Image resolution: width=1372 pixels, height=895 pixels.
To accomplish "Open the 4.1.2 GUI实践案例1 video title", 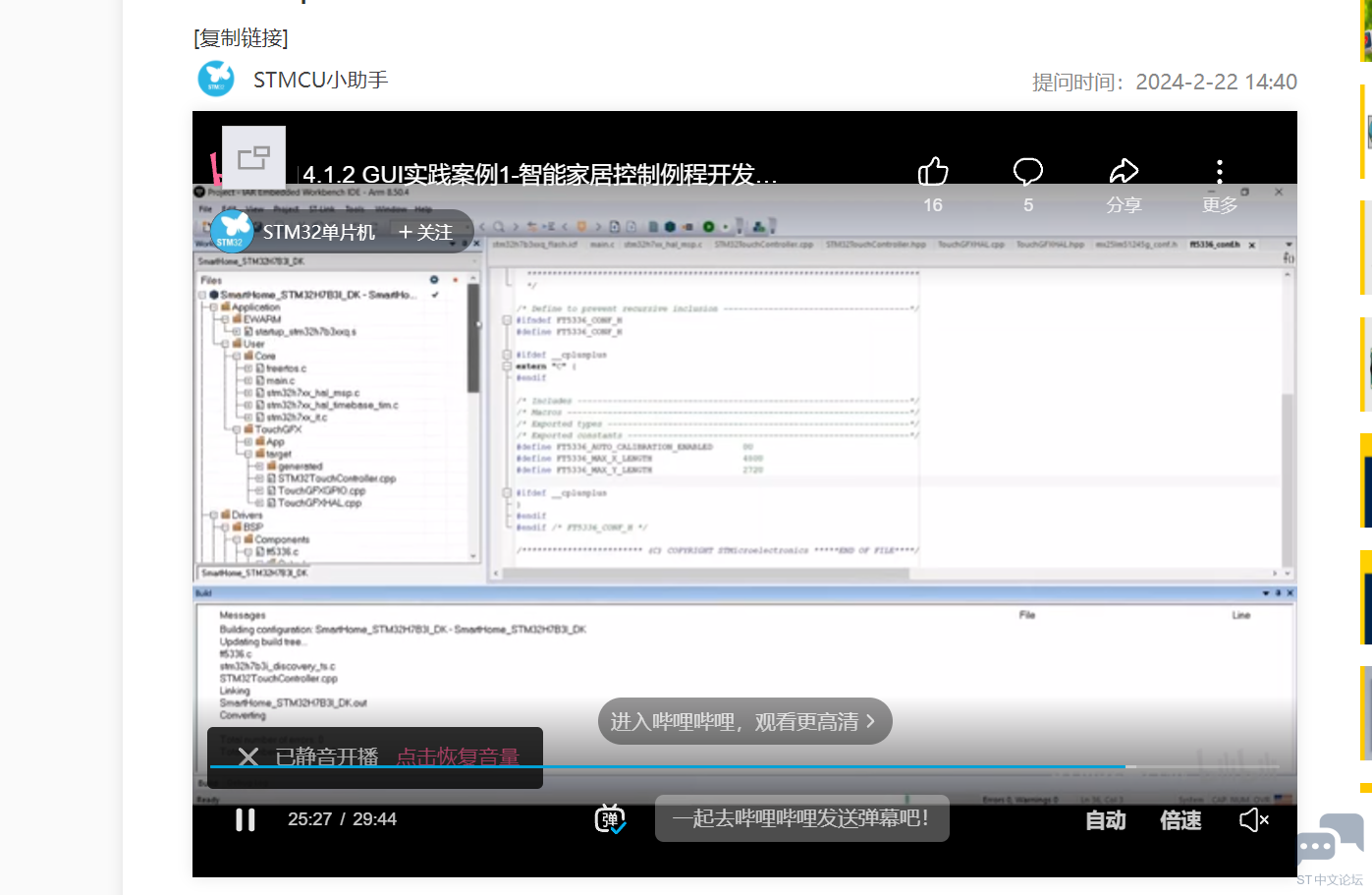I will [x=540, y=175].
